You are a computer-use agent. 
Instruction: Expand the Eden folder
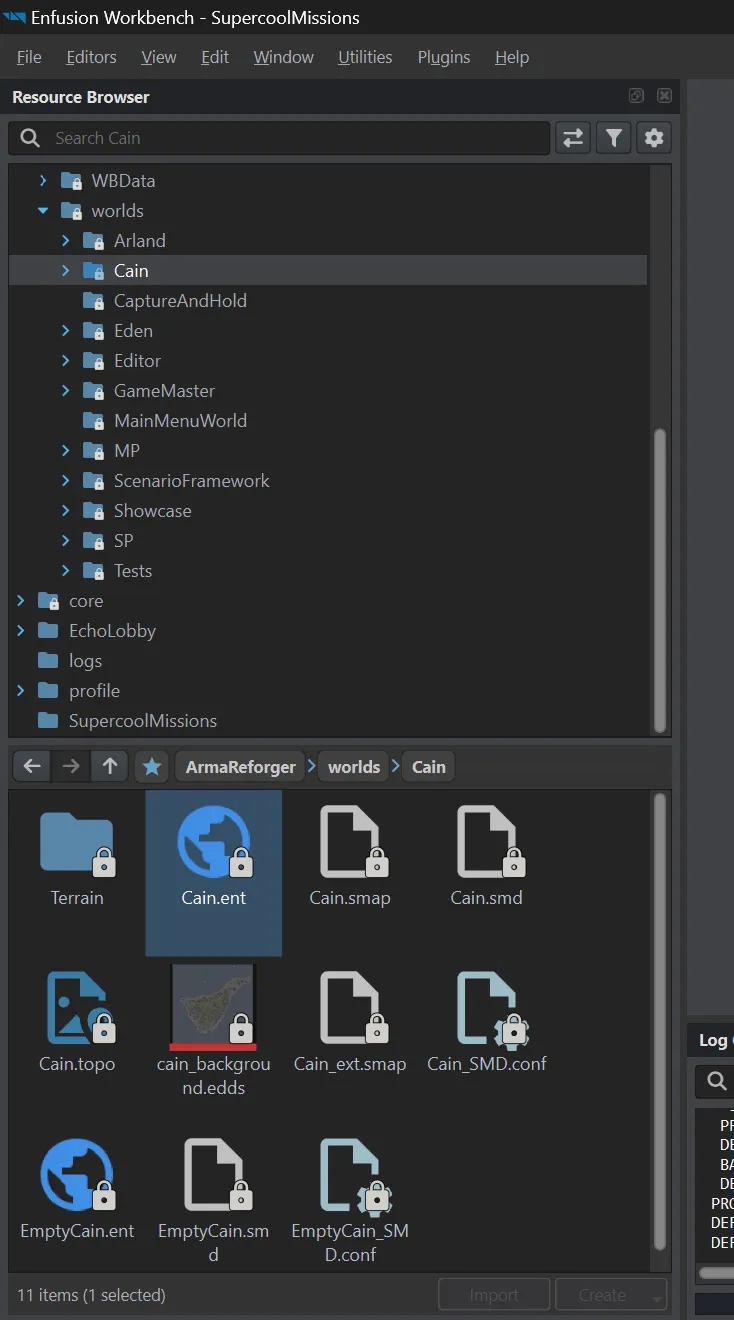pos(65,331)
